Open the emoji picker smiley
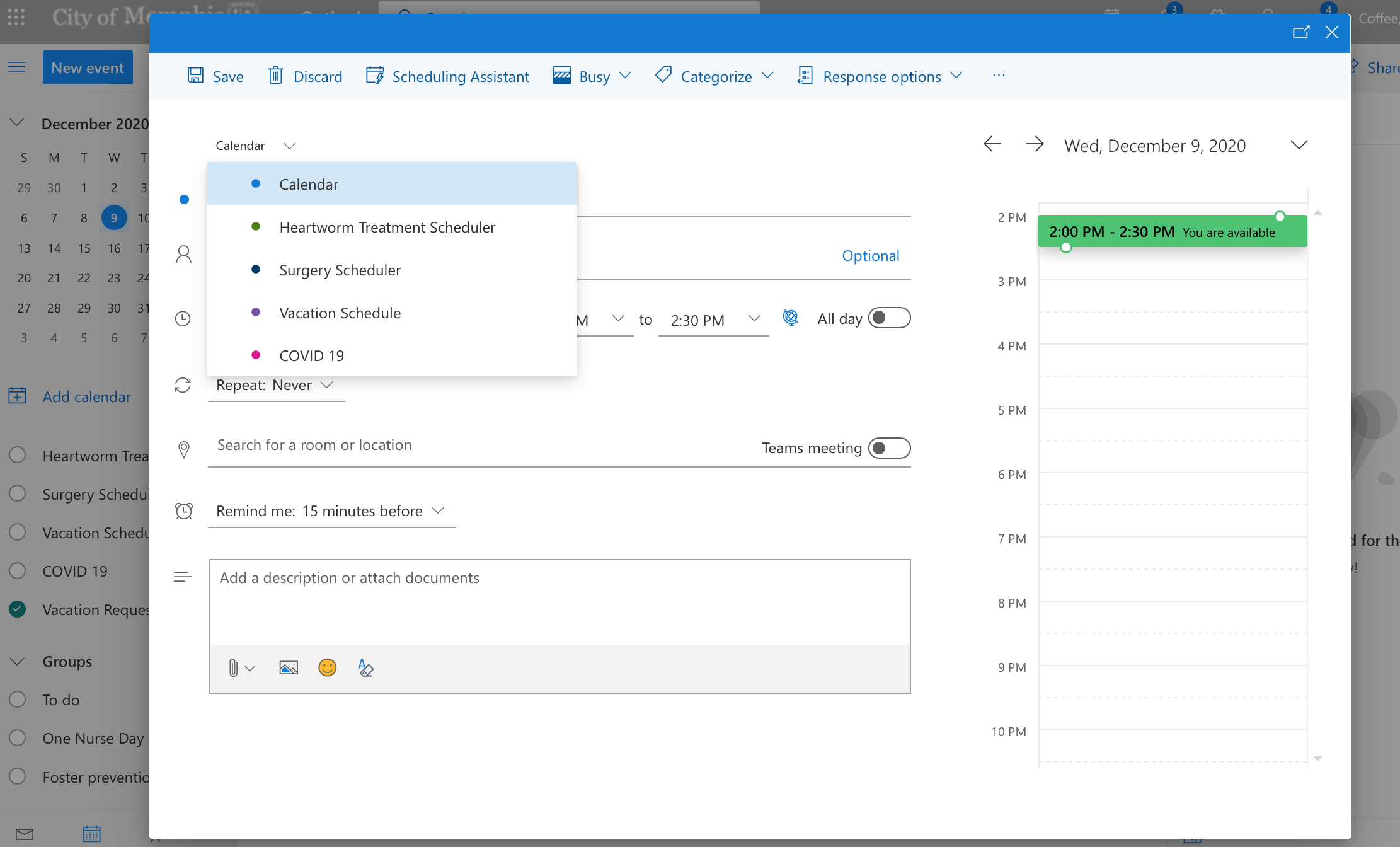The width and height of the screenshot is (1400, 847). tap(327, 668)
